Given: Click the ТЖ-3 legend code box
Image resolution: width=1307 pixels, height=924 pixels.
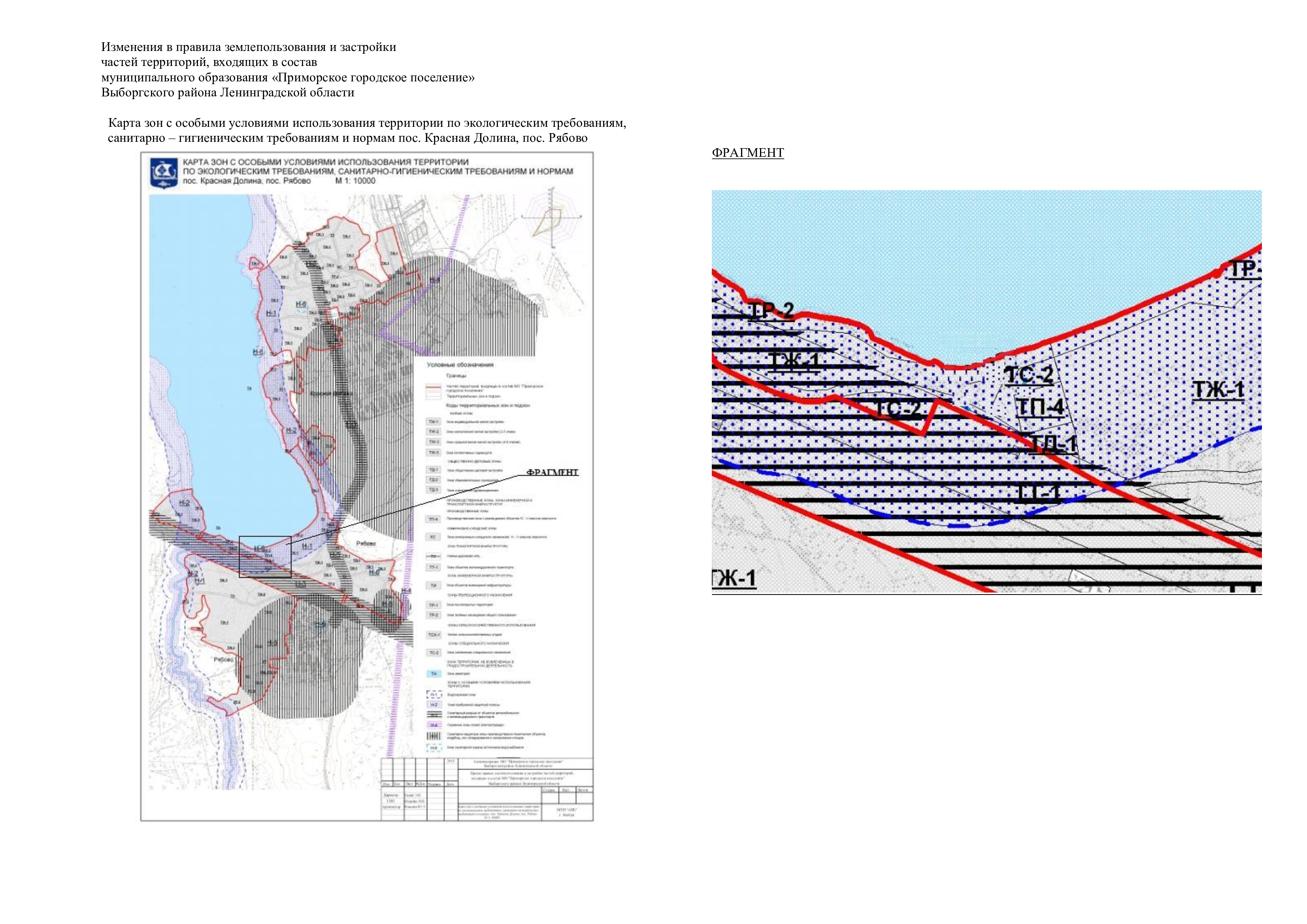Looking at the screenshot, I should click(x=433, y=442).
